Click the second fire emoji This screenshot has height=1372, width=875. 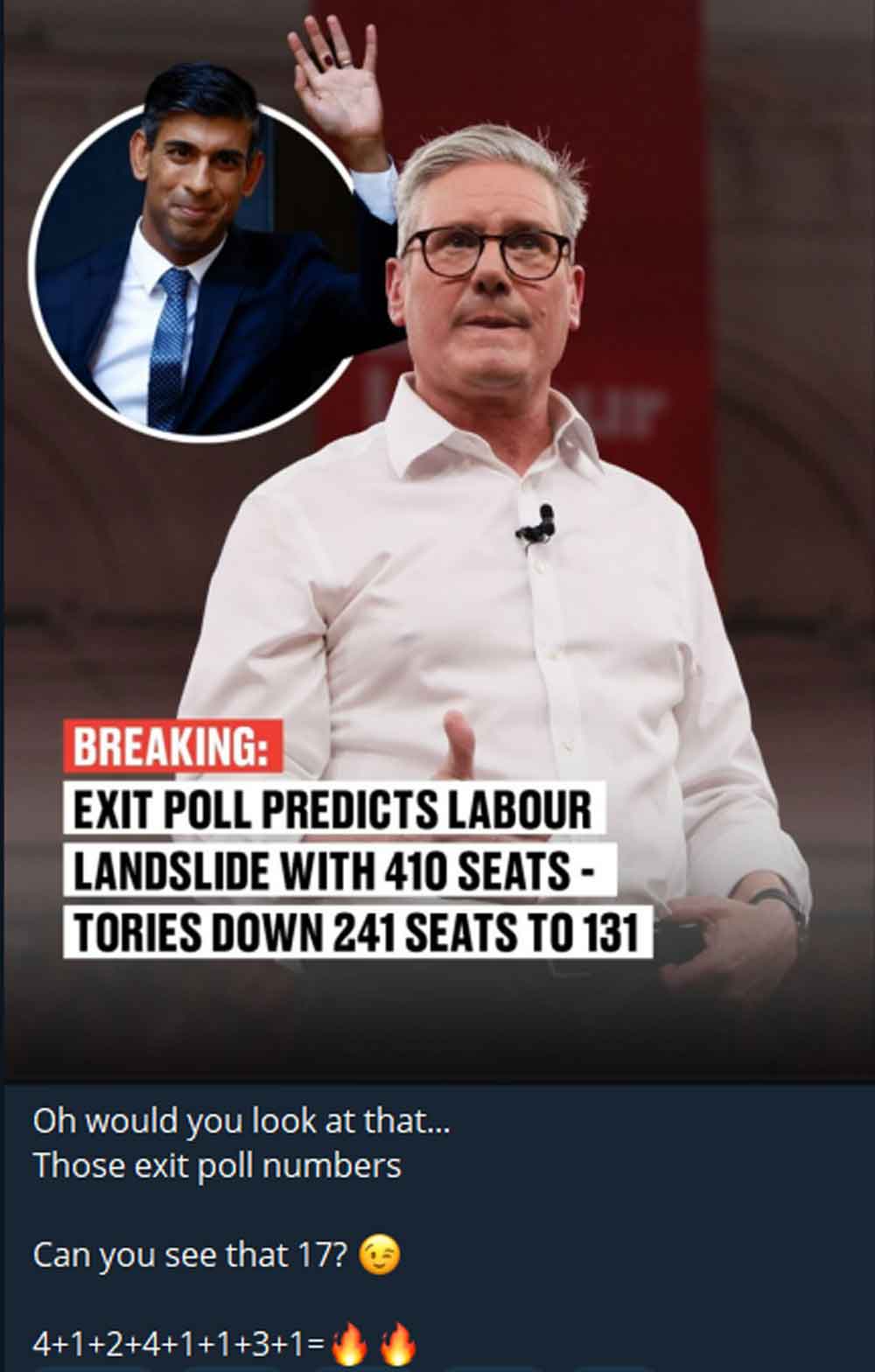coord(397,1344)
